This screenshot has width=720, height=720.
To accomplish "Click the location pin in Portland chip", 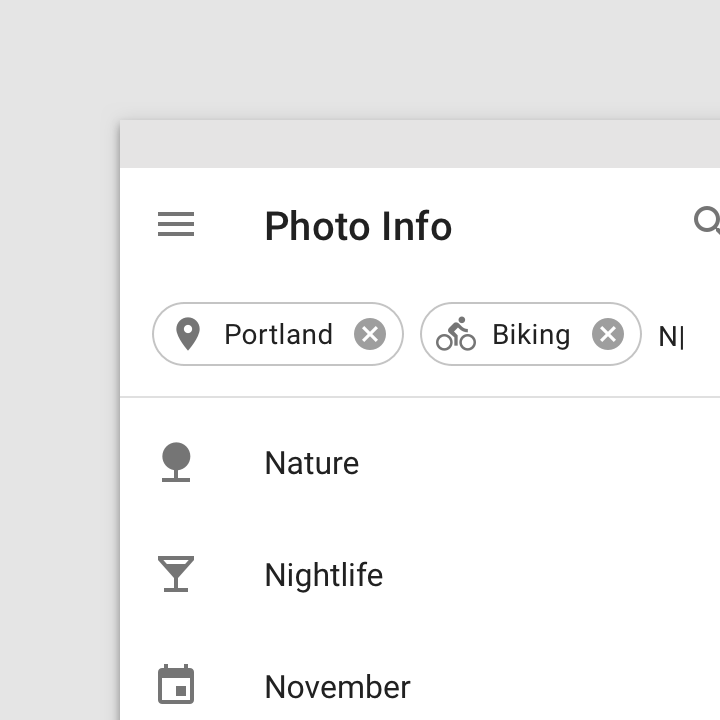I will point(188,334).
